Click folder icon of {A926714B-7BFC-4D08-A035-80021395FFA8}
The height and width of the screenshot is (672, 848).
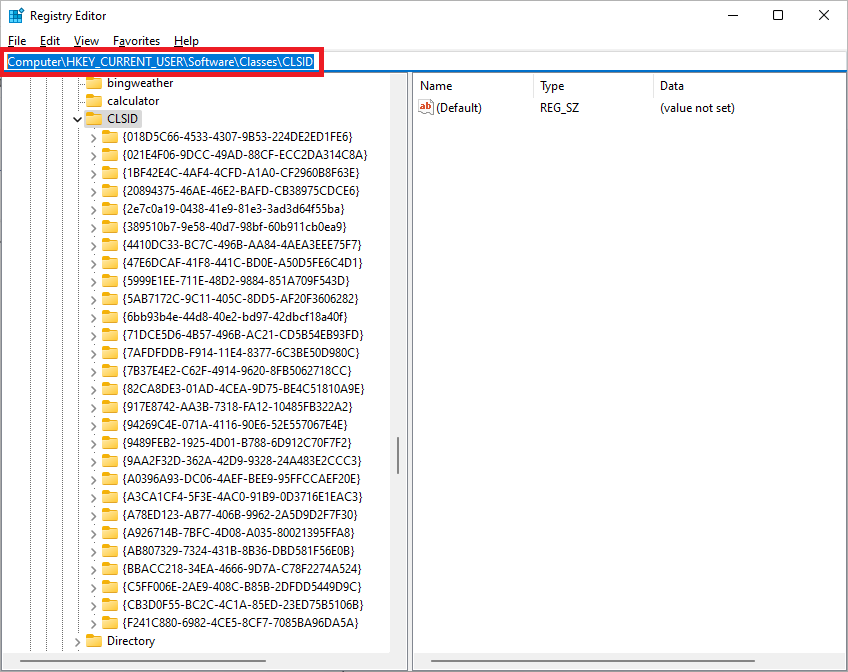pyautogui.click(x=110, y=533)
